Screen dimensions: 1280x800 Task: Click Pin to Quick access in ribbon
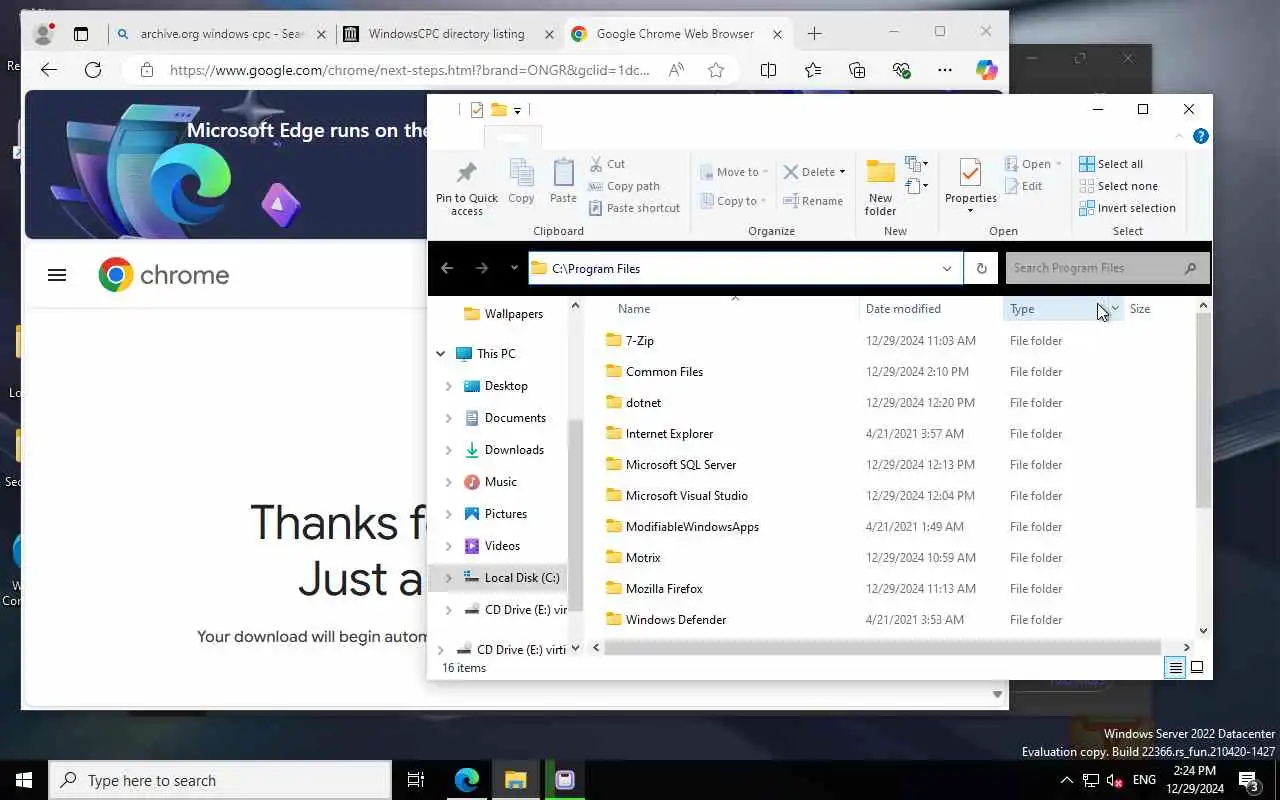[x=466, y=188]
